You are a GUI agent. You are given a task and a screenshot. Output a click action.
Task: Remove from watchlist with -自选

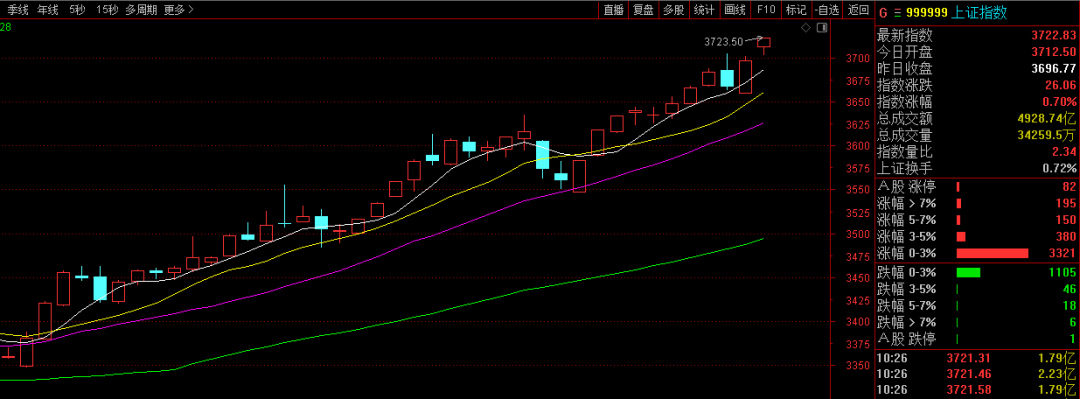tap(827, 10)
